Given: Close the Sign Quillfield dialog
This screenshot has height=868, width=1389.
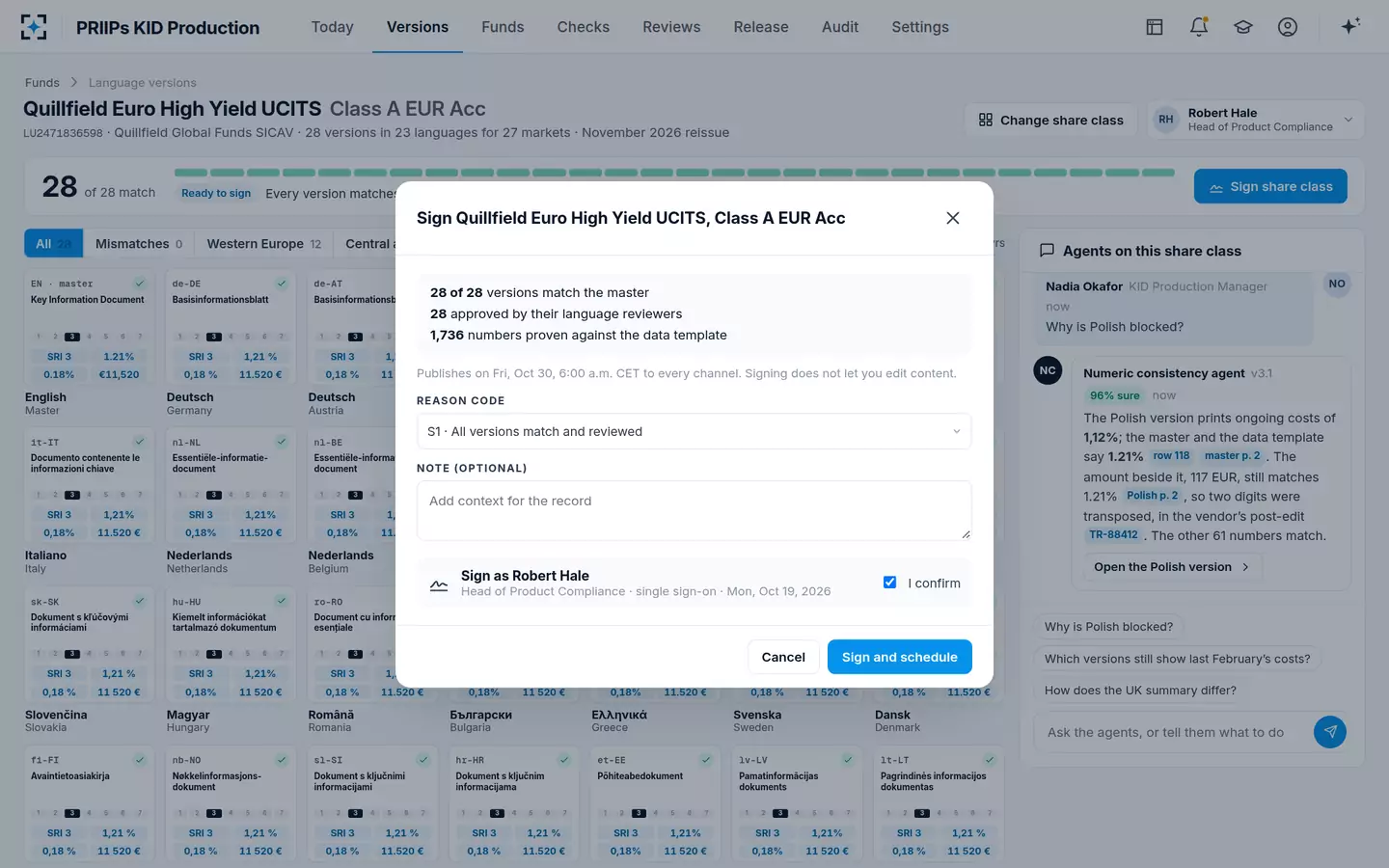Looking at the screenshot, I should pyautogui.click(x=953, y=218).
